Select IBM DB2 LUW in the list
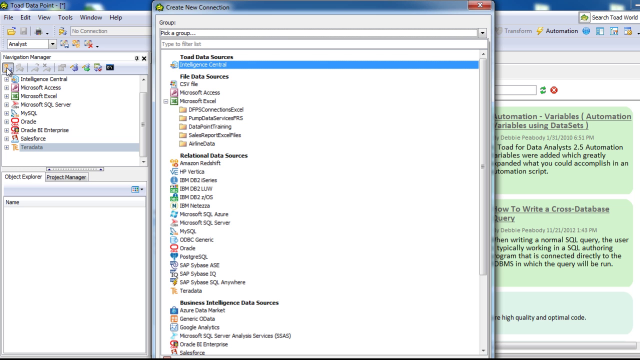Screen dimensions: 640x360 pyautogui.click(x=196, y=189)
